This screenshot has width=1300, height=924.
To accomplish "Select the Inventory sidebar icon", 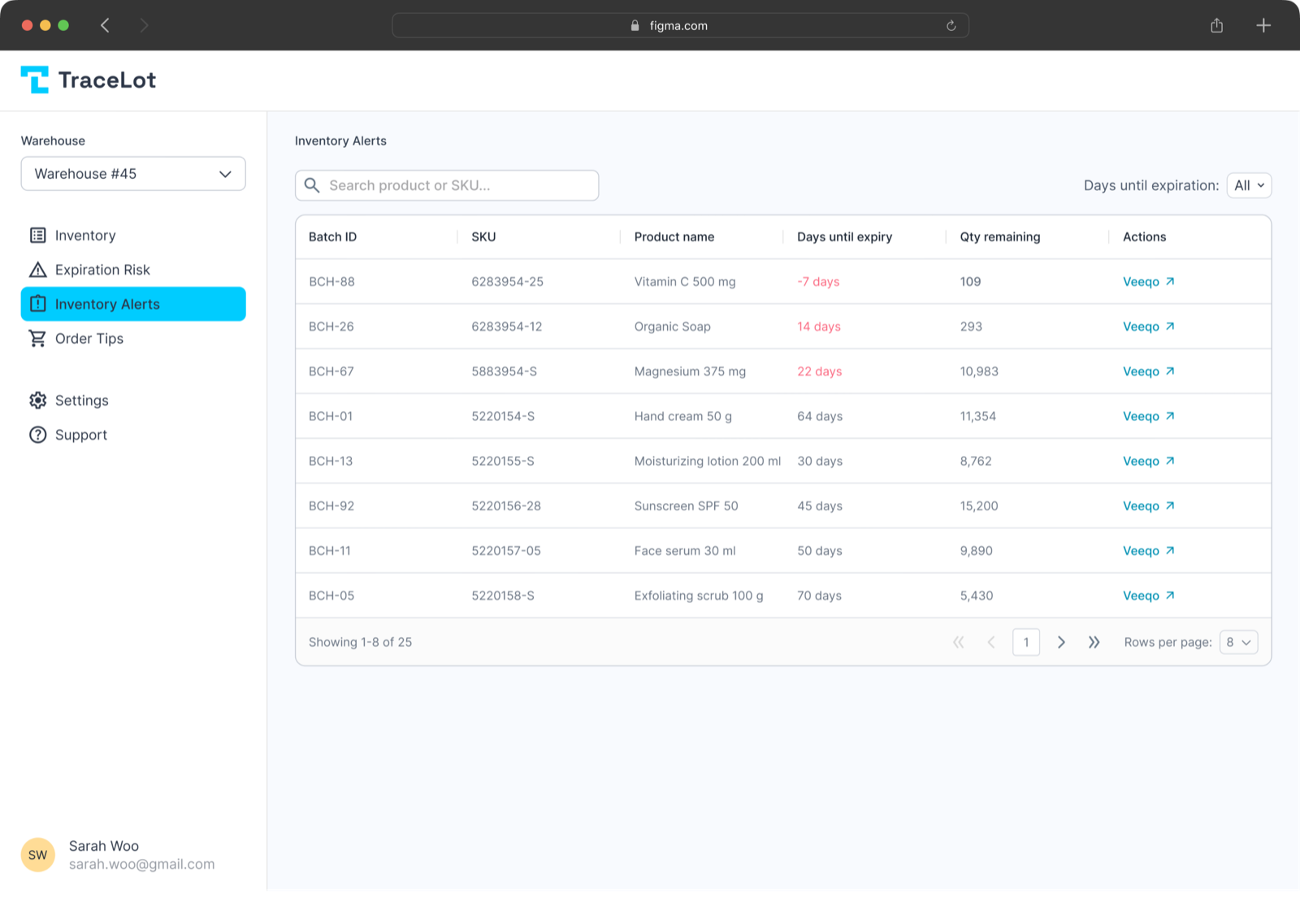I will pos(37,235).
